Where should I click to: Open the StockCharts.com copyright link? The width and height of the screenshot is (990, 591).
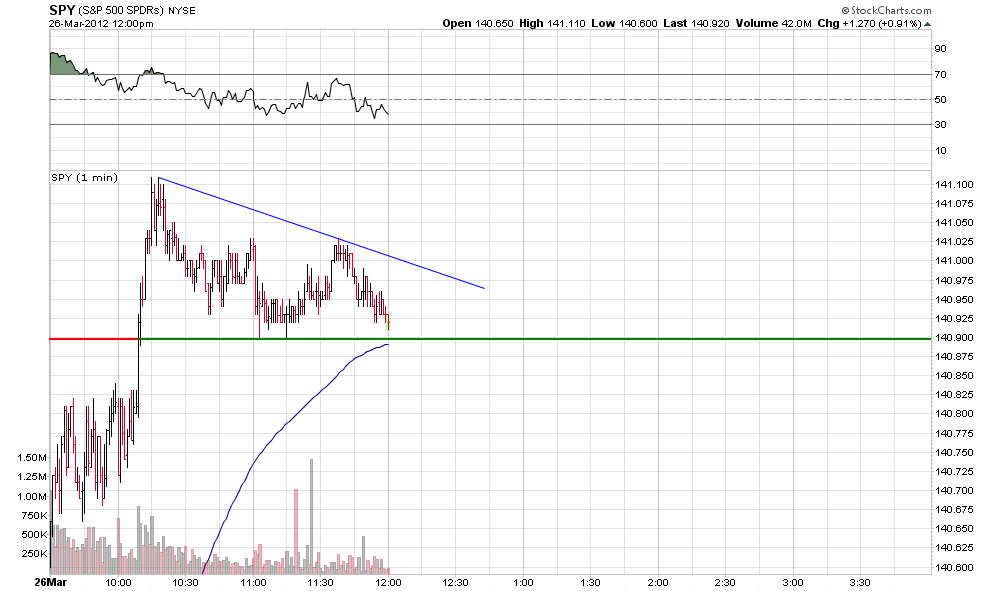click(x=886, y=10)
